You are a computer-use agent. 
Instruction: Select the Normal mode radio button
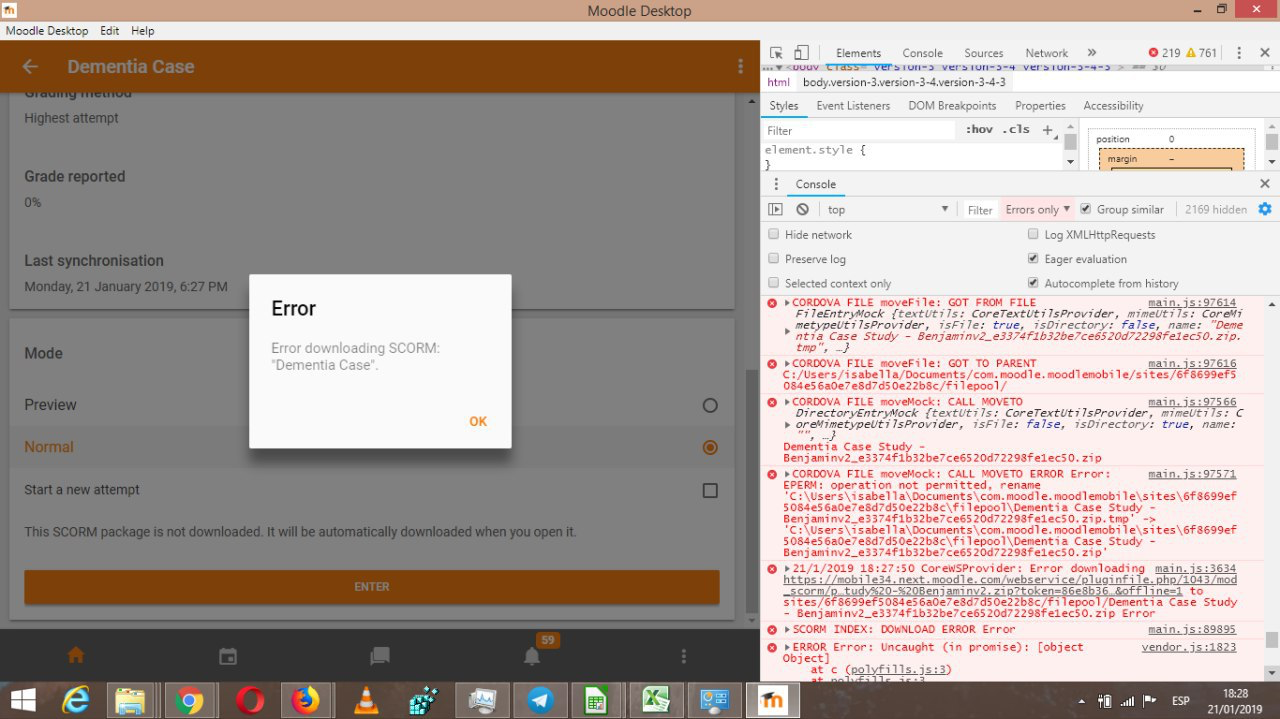coord(710,447)
